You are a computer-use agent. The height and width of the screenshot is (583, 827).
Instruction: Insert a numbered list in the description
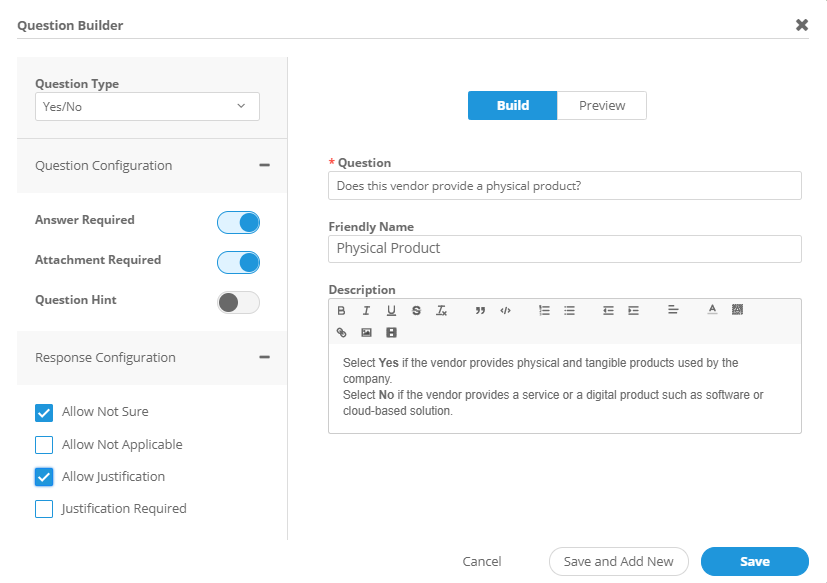click(544, 311)
